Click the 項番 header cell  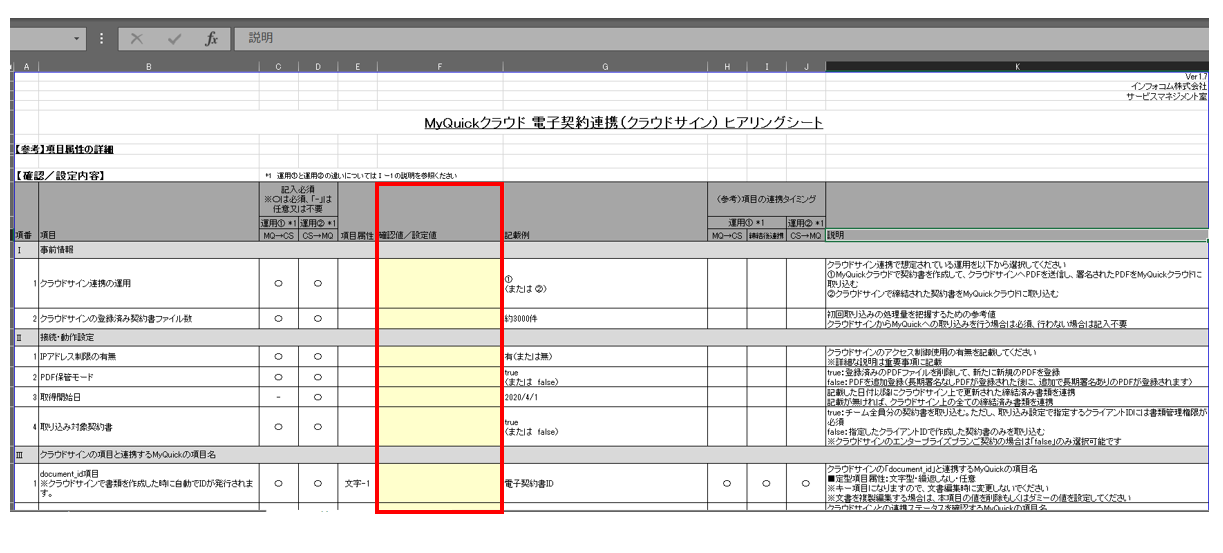click(x=26, y=235)
